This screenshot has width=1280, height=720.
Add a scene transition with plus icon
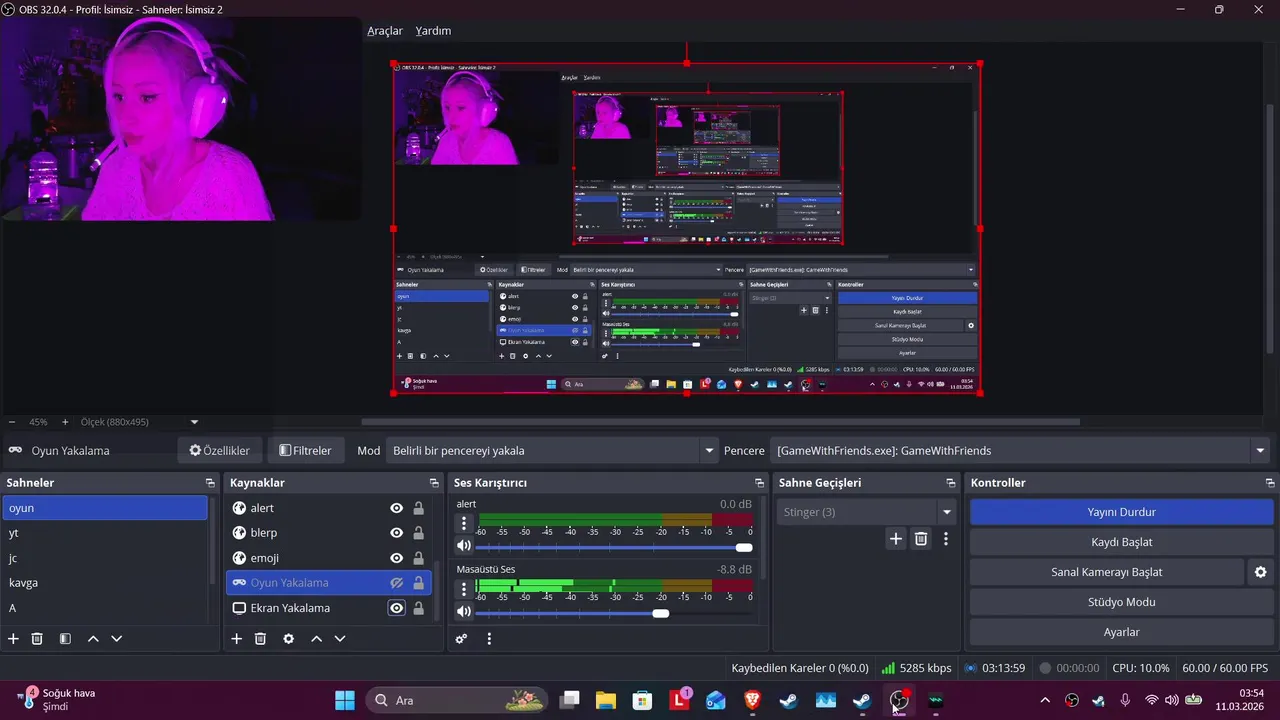(x=896, y=539)
